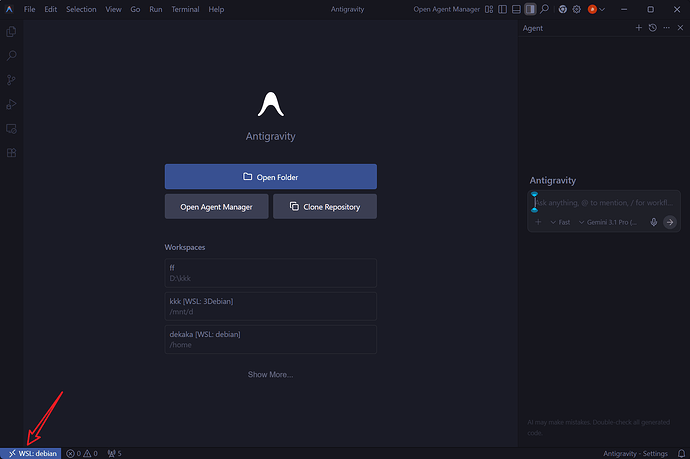Open Run and Debug view
The image size is (690, 459).
[x=11, y=104]
